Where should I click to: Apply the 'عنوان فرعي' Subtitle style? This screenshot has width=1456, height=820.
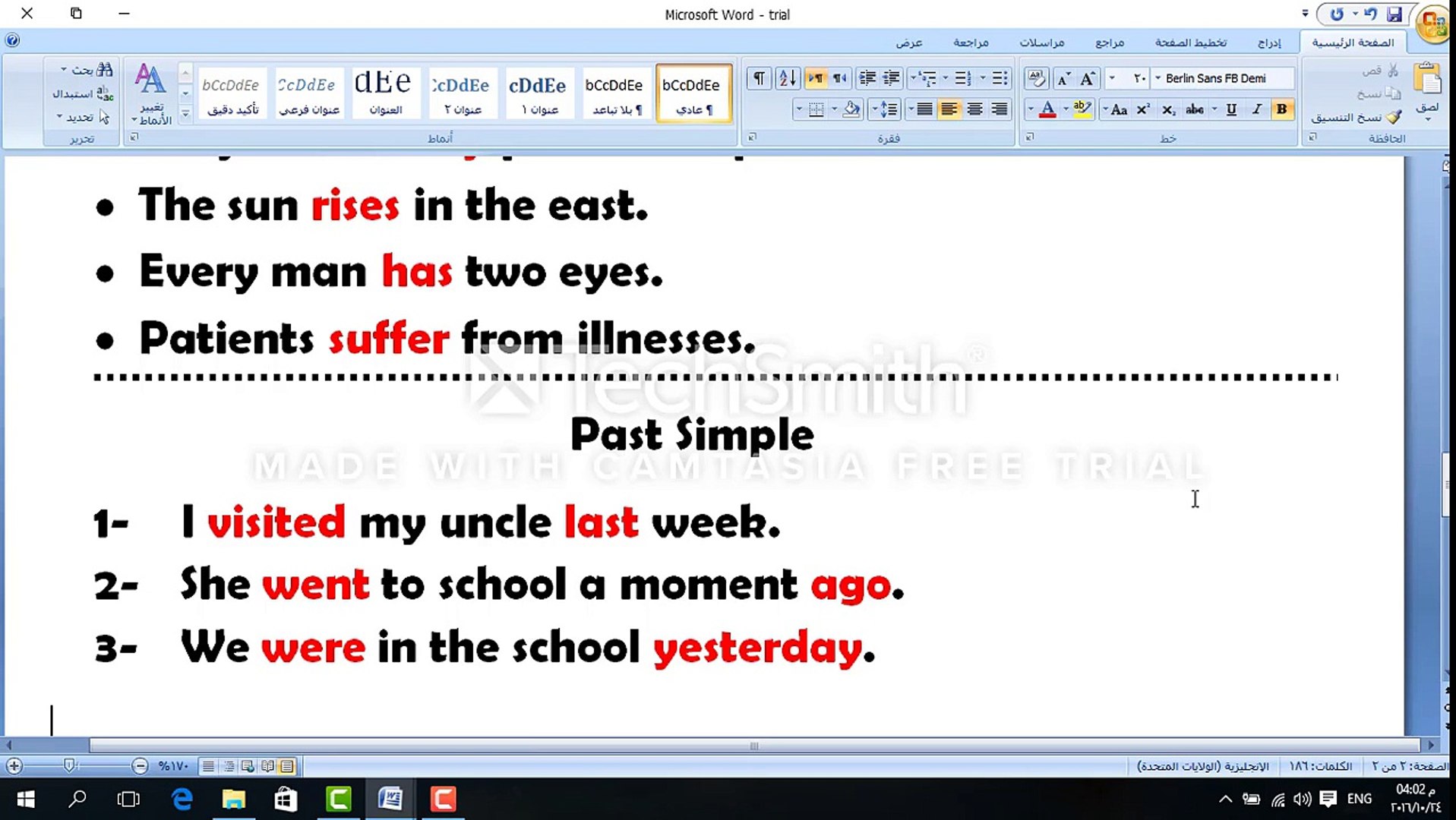(x=308, y=93)
